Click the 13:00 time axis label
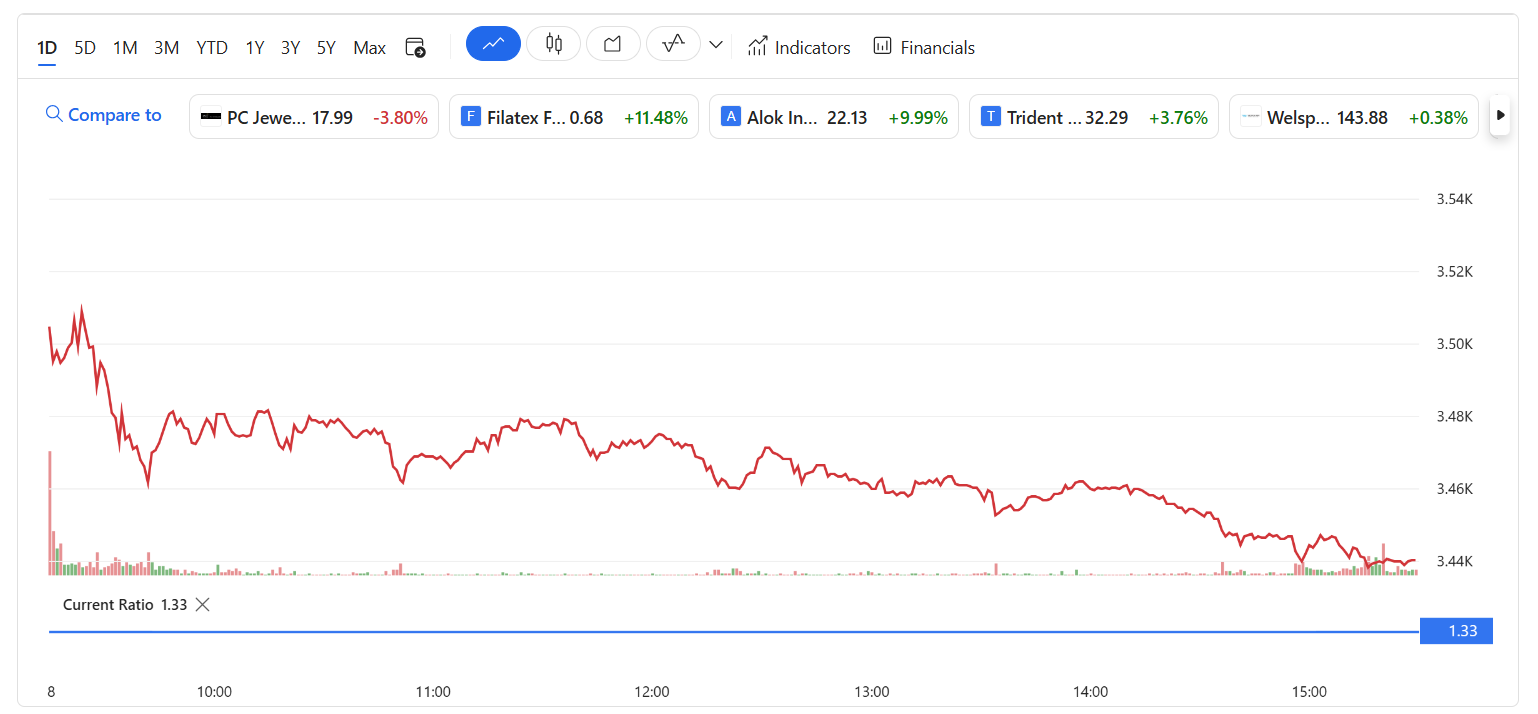1538x714 pixels. pos(872,691)
